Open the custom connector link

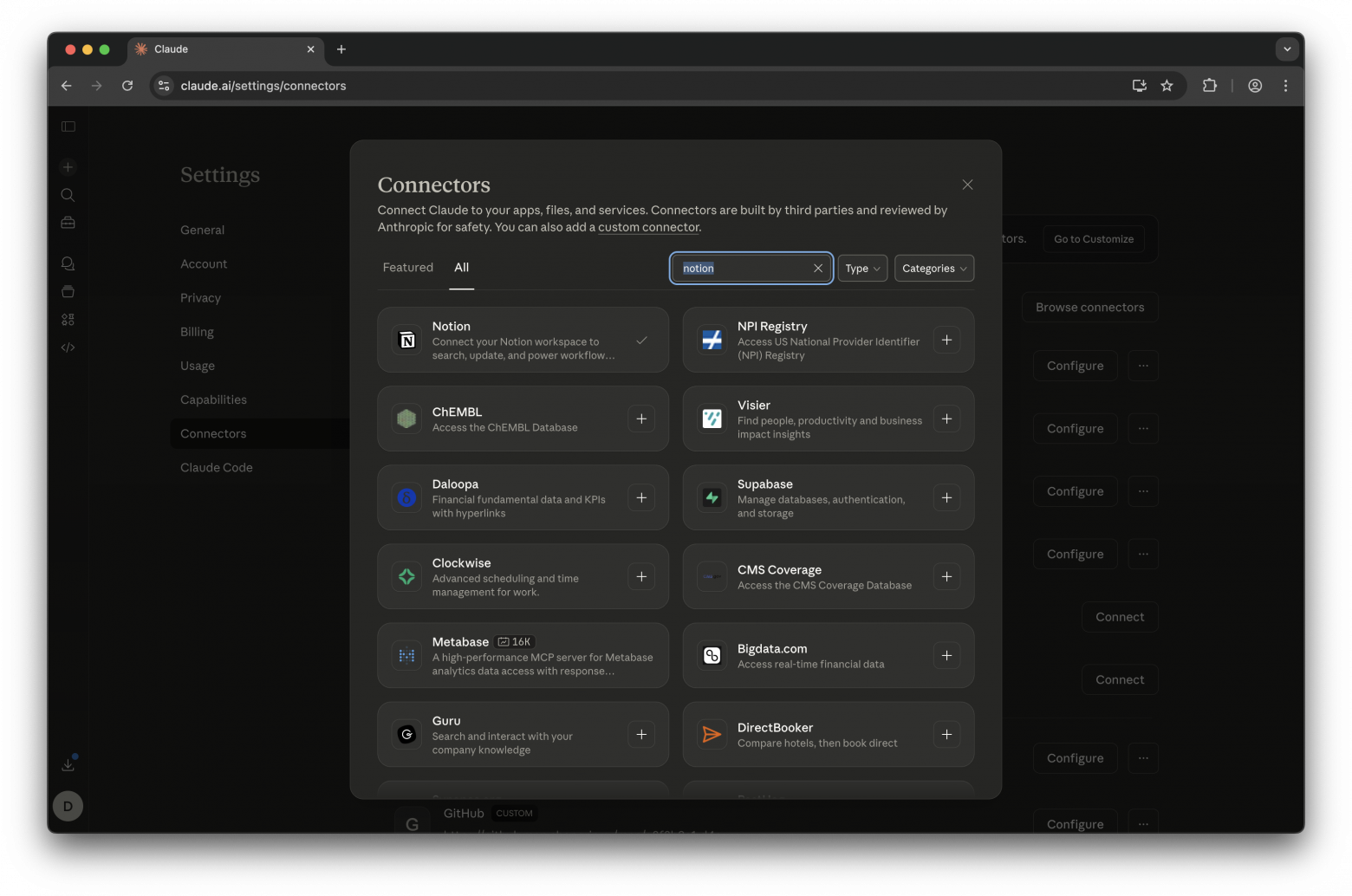pyautogui.click(x=648, y=227)
